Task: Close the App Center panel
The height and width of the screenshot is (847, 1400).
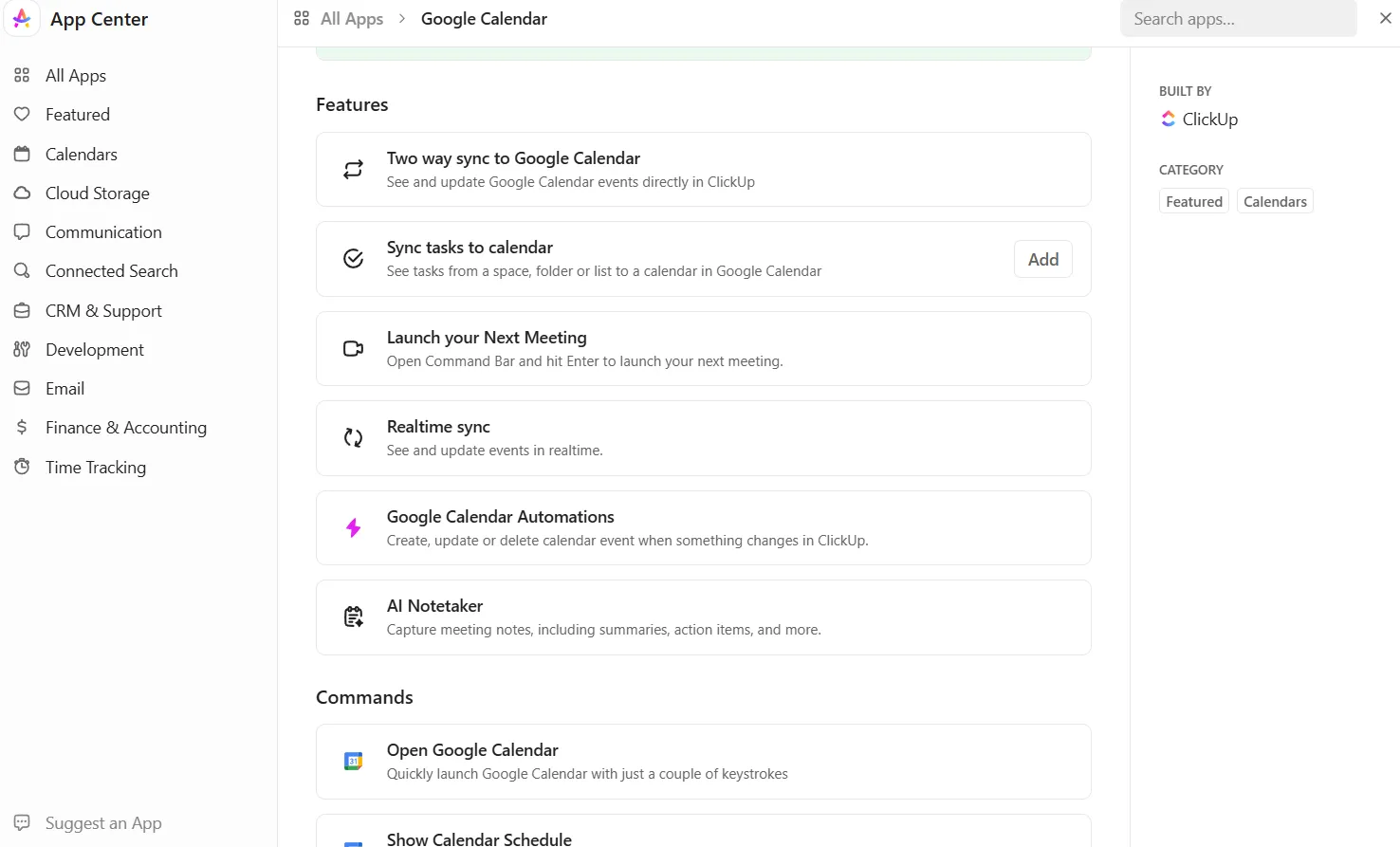Action: [x=1386, y=18]
